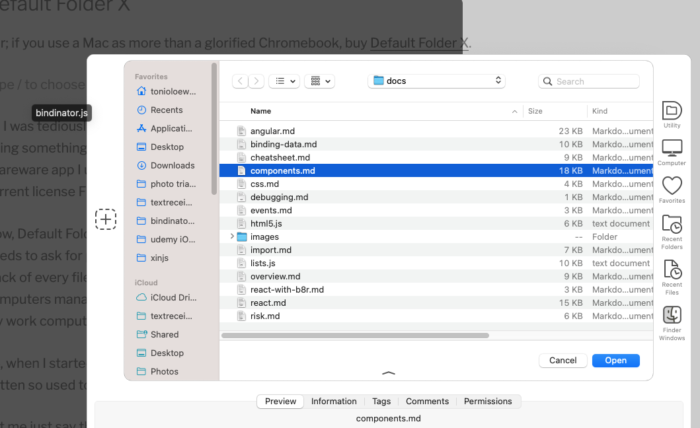Select the binding-data.md file
This screenshot has height=428, width=700.
click(x=436, y=144)
